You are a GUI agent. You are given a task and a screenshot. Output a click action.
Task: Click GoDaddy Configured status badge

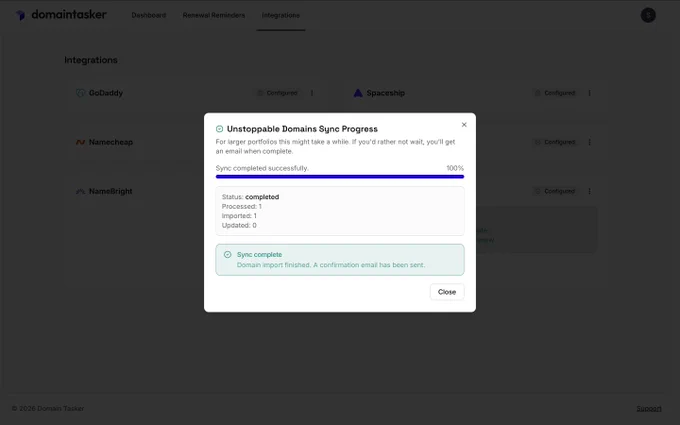tap(278, 93)
